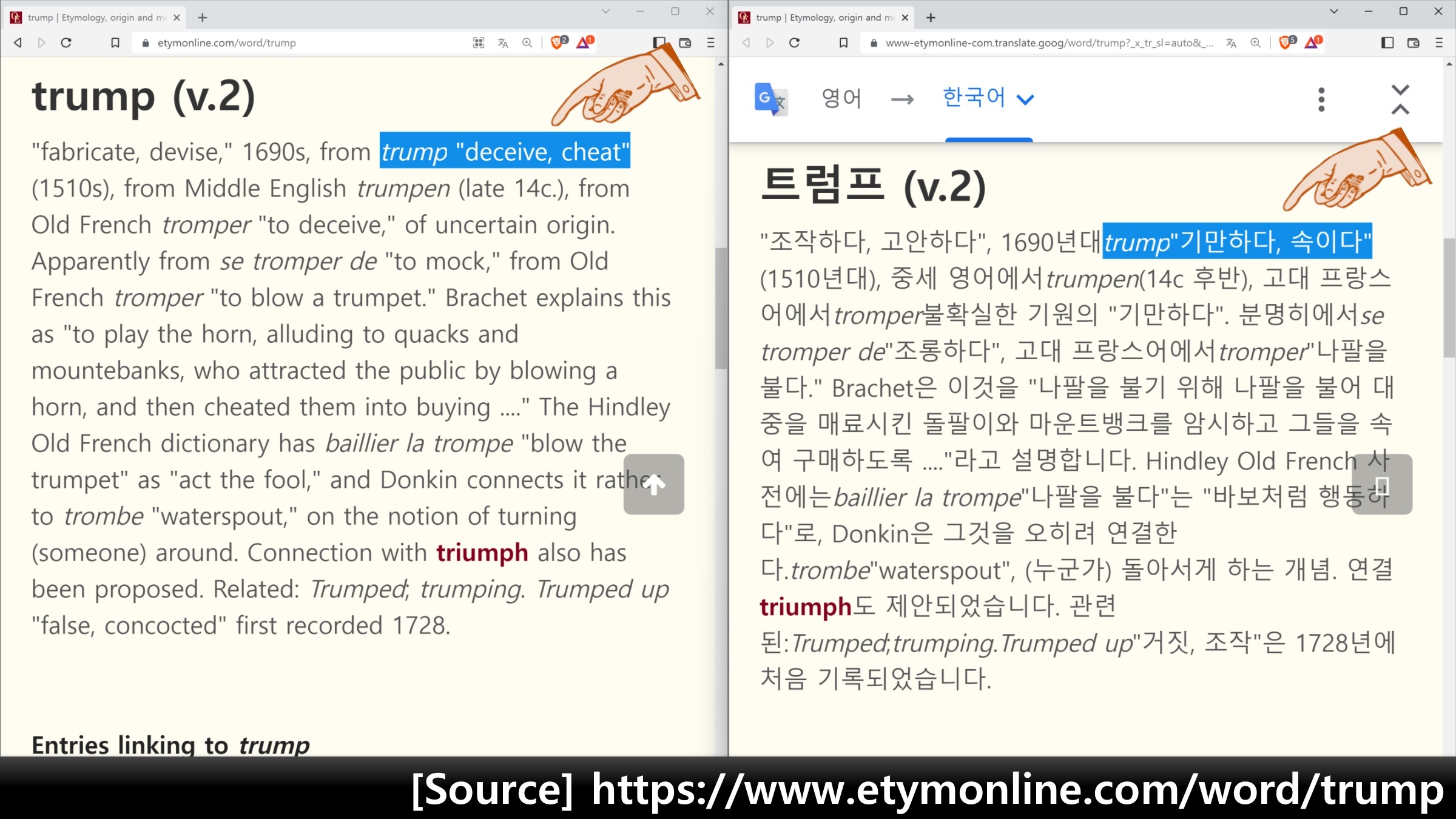Expand 한국어 target language dropdown

[x=988, y=98]
